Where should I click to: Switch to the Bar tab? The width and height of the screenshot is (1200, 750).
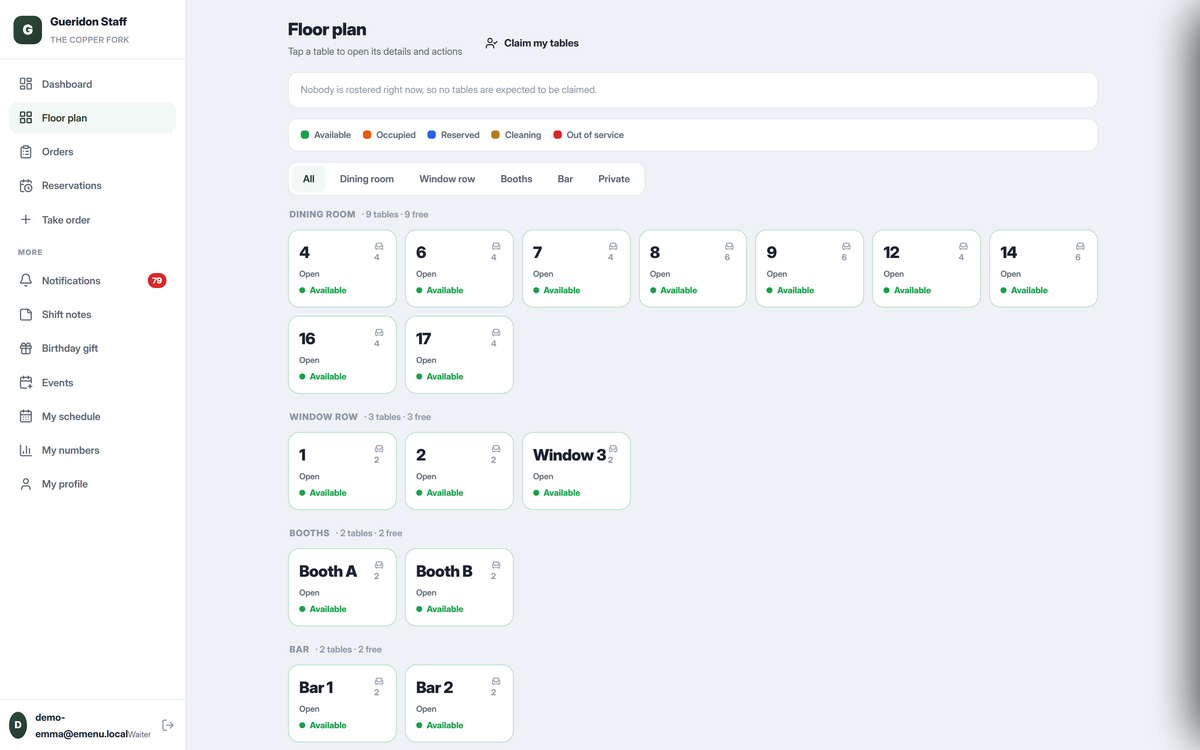(565, 179)
